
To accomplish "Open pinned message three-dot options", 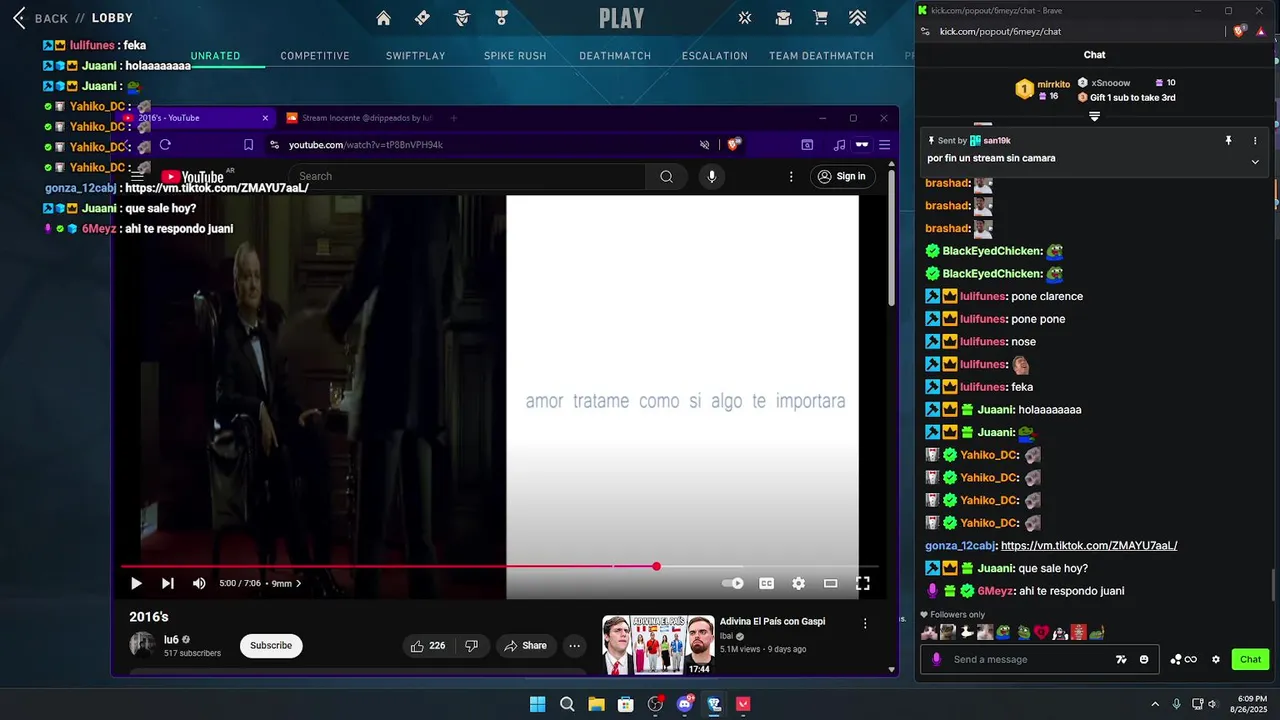I will coord(1255,141).
